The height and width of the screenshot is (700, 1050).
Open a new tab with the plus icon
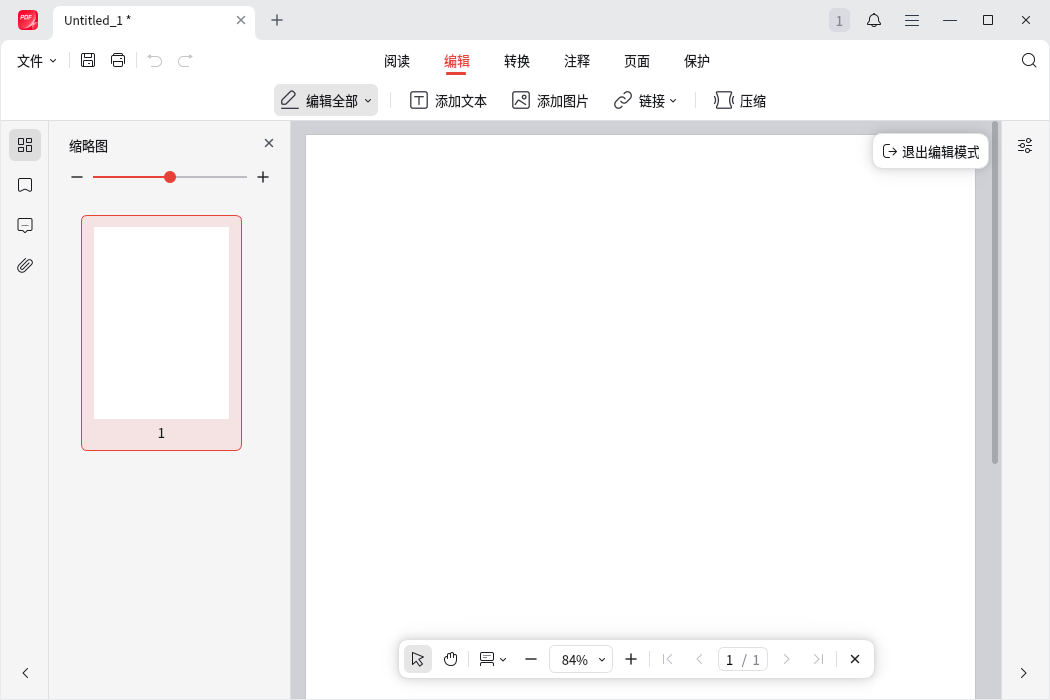point(277,20)
